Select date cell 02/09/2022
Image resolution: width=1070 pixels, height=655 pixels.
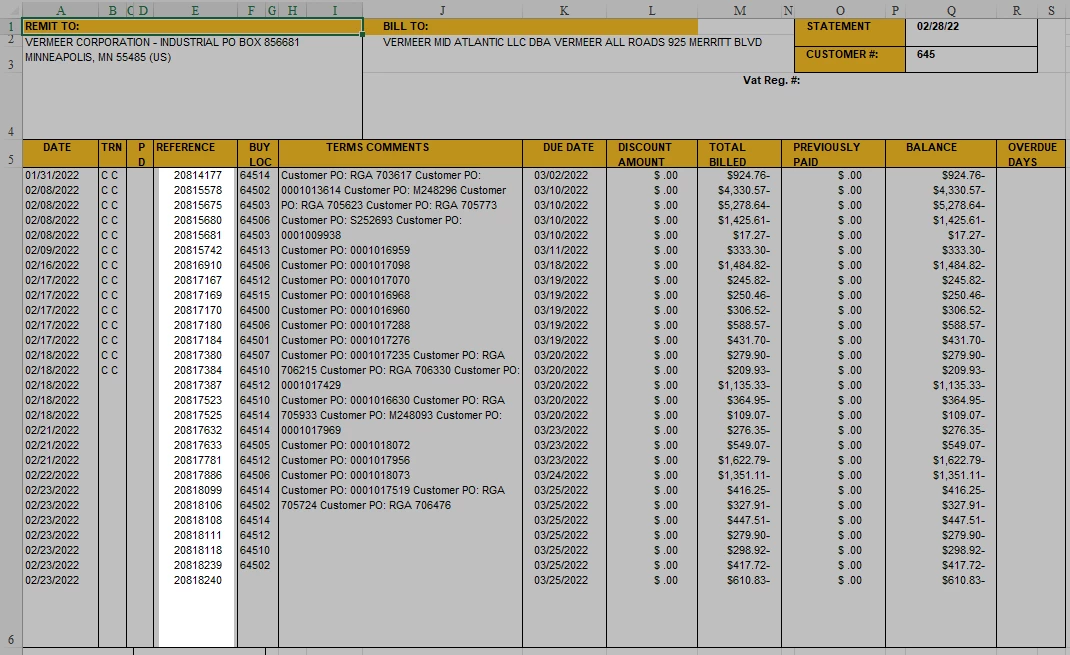click(52, 250)
